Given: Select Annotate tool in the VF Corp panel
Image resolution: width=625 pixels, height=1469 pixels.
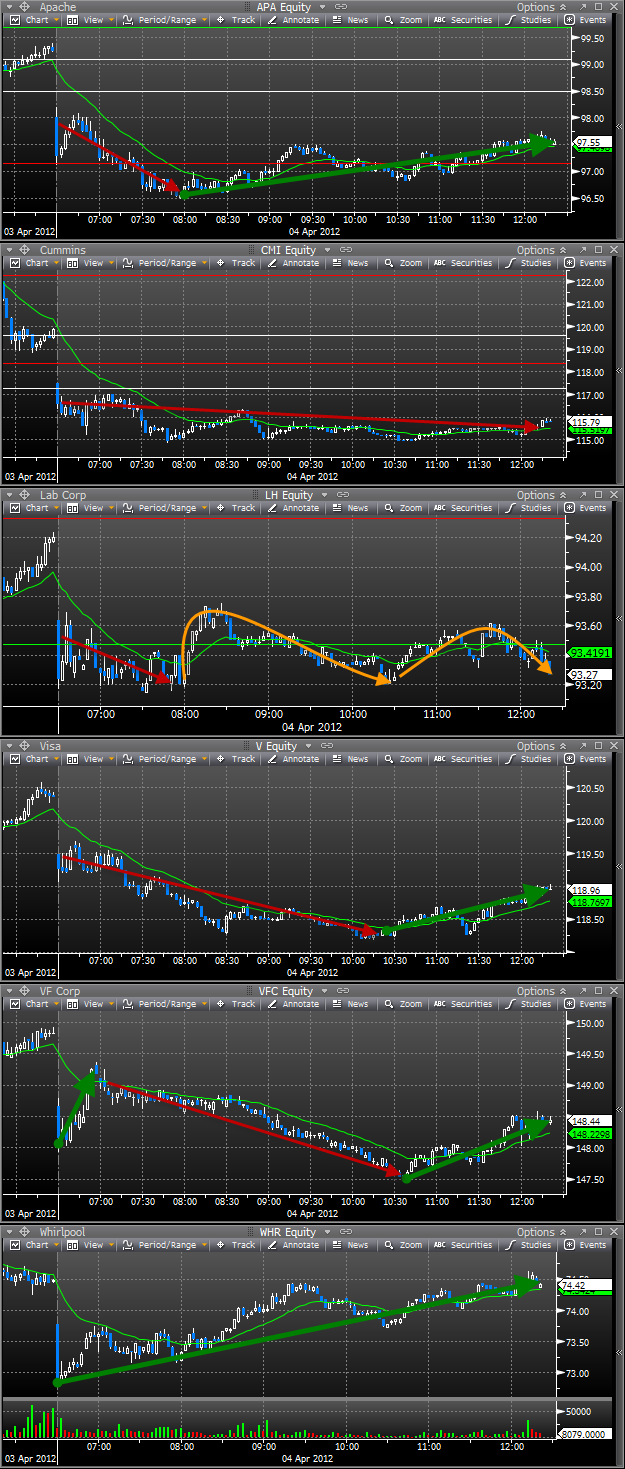Looking at the screenshot, I should click(x=292, y=1004).
